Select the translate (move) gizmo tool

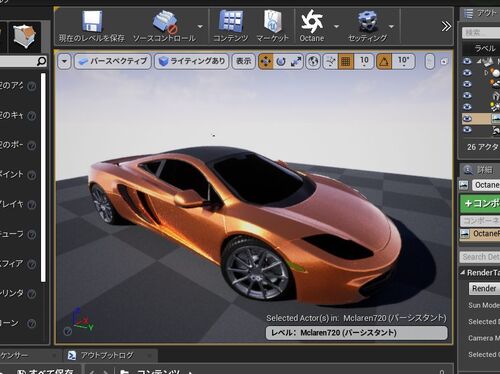point(266,62)
